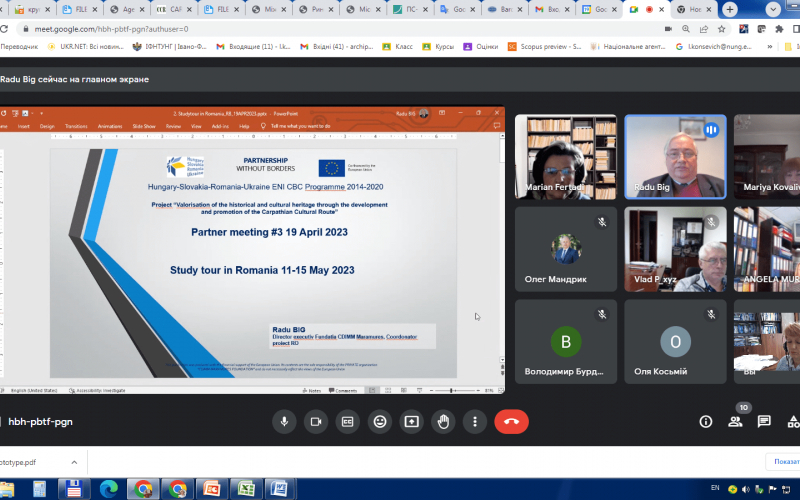This screenshot has height=500, width=800.
Task: Click the camera permission icon in address bar
Action: pos(668,29)
